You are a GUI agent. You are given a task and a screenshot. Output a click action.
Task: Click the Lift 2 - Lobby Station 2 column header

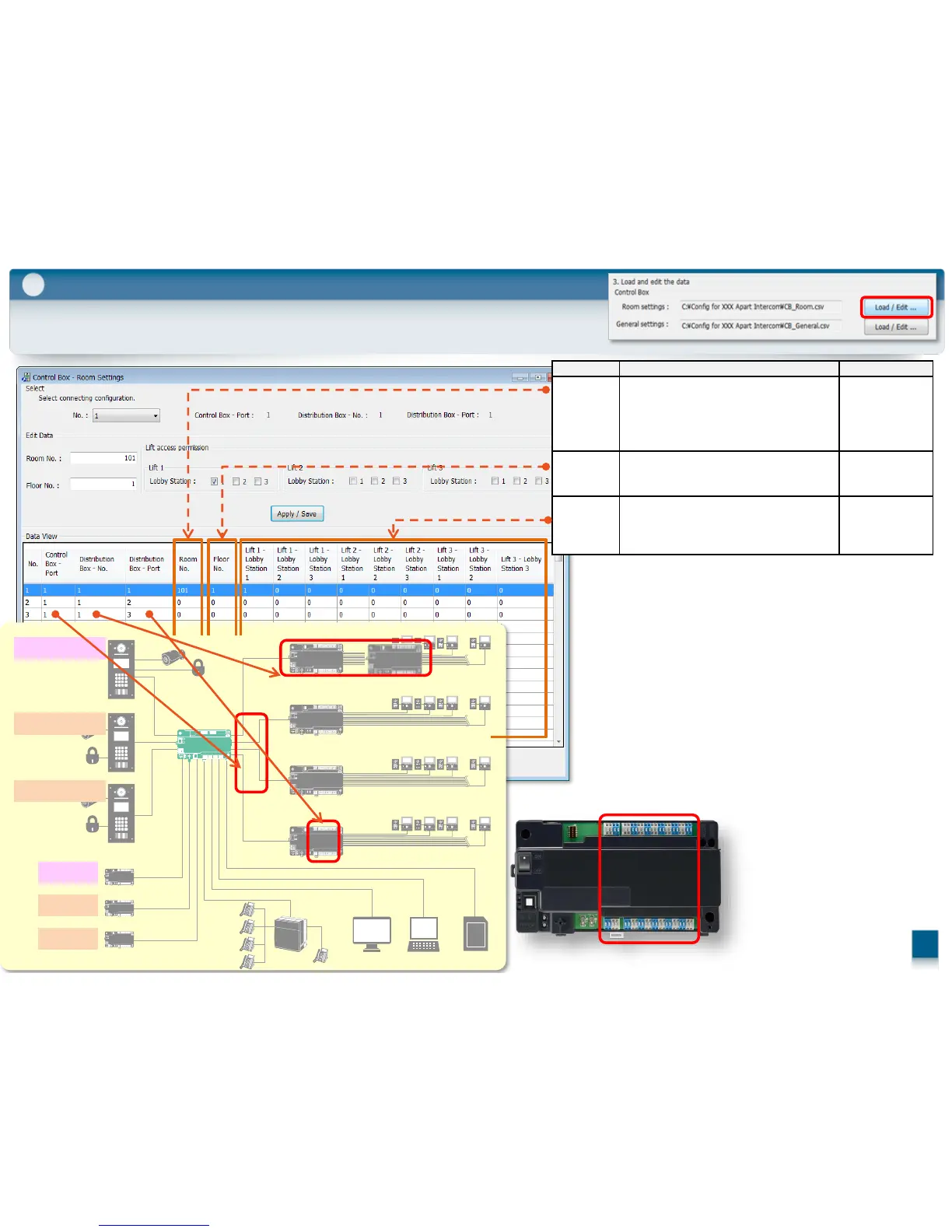(384, 564)
